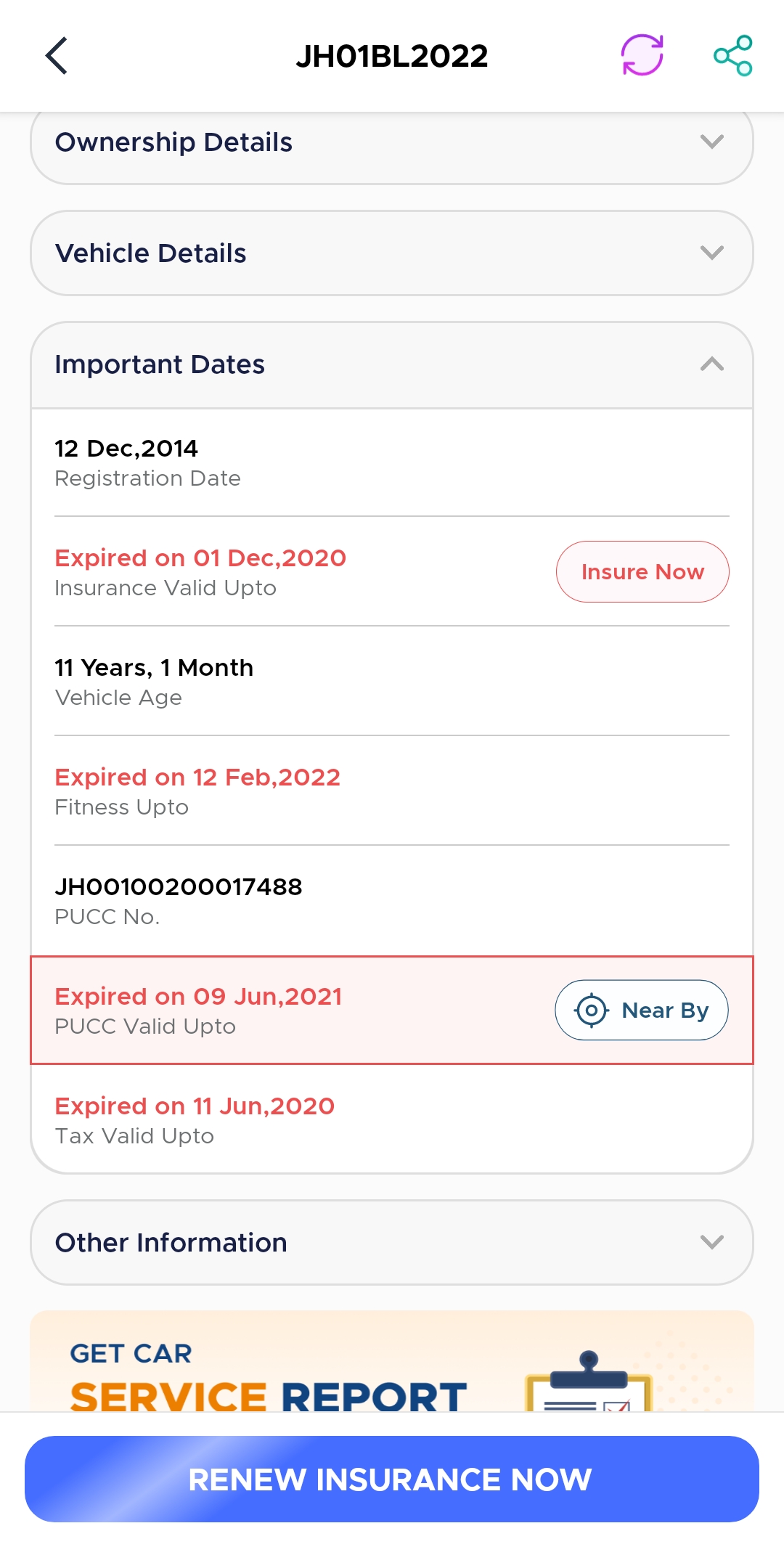Tap the Insure Now button
The width and height of the screenshot is (784, 1547).
tap(642, 571)
